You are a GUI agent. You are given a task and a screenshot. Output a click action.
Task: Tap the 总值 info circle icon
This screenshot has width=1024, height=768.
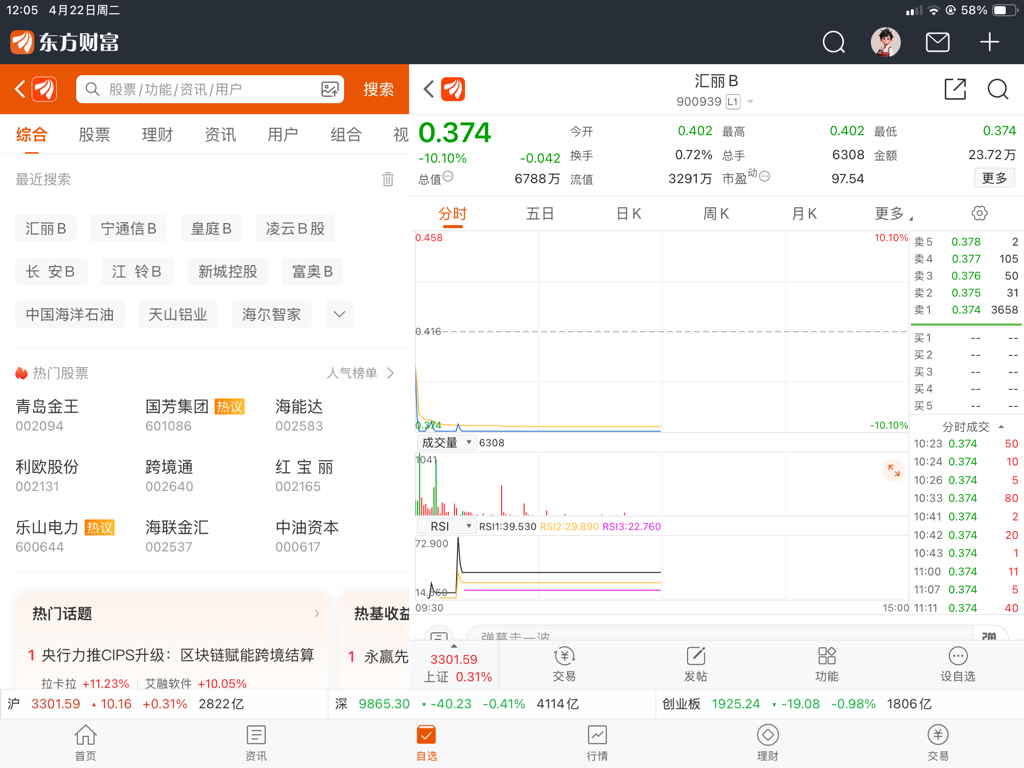coord(448,176)
